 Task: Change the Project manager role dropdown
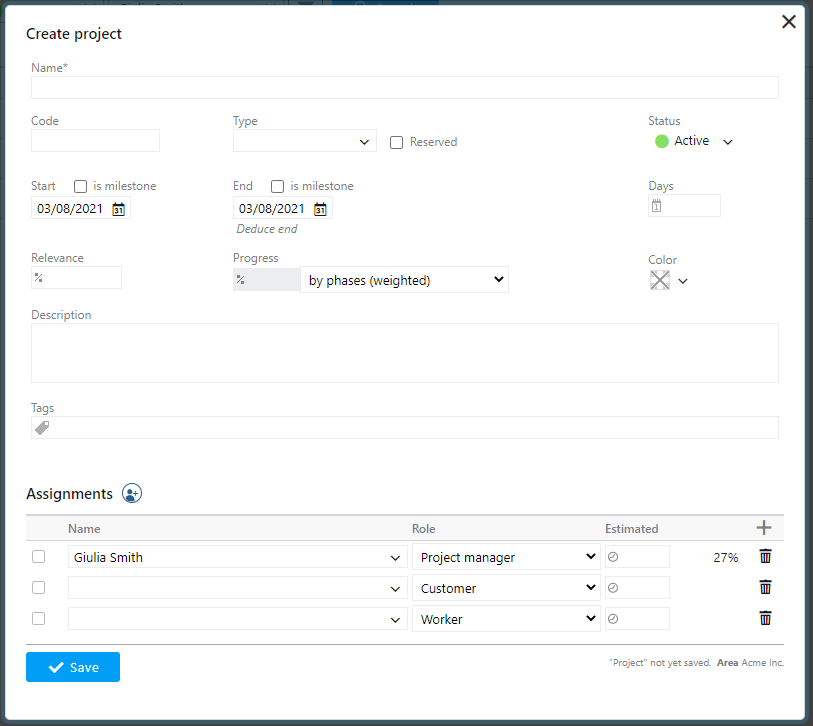click(x=506, y=557)
